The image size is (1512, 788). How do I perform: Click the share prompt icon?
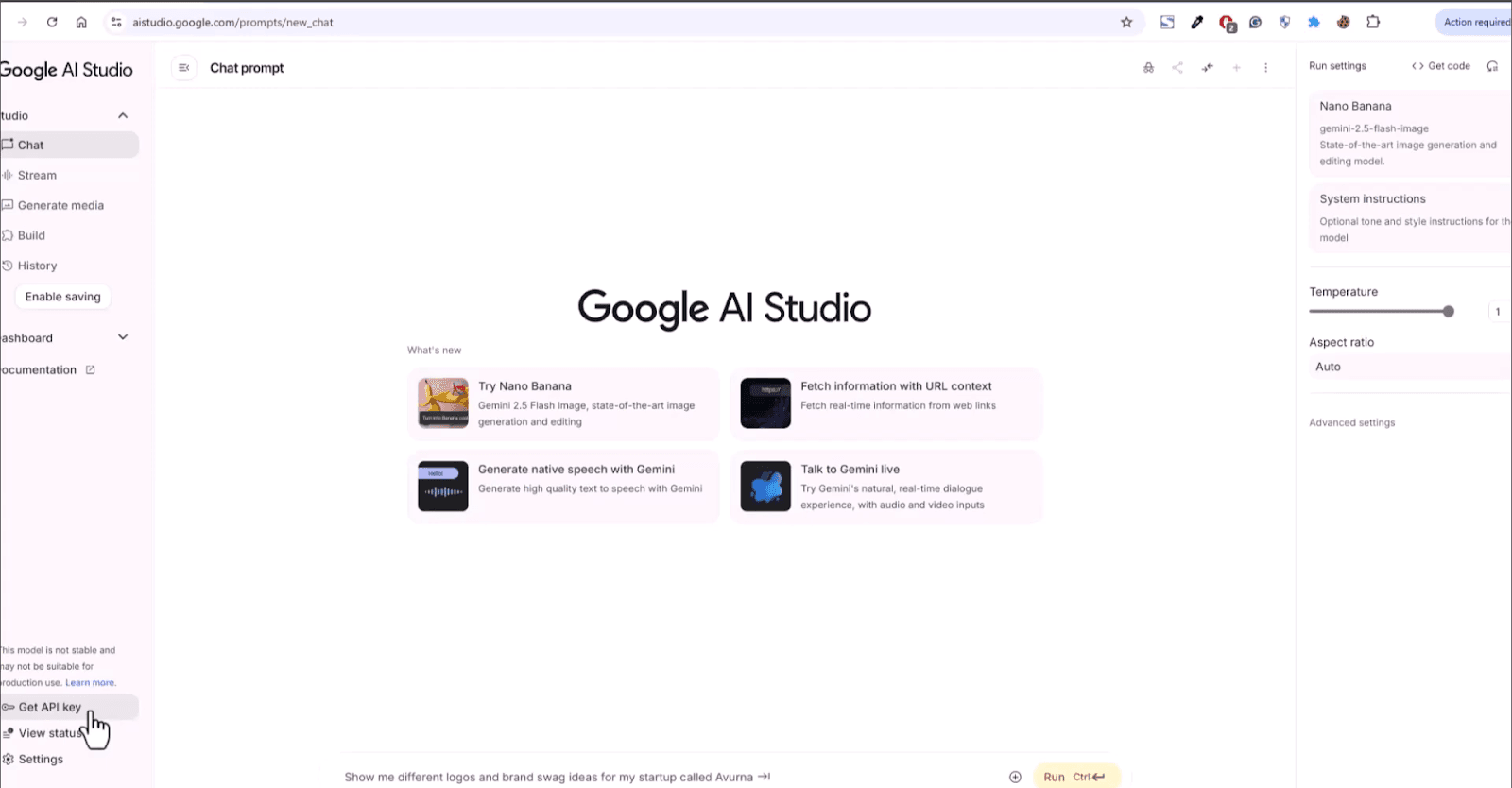click(1177, 68)
